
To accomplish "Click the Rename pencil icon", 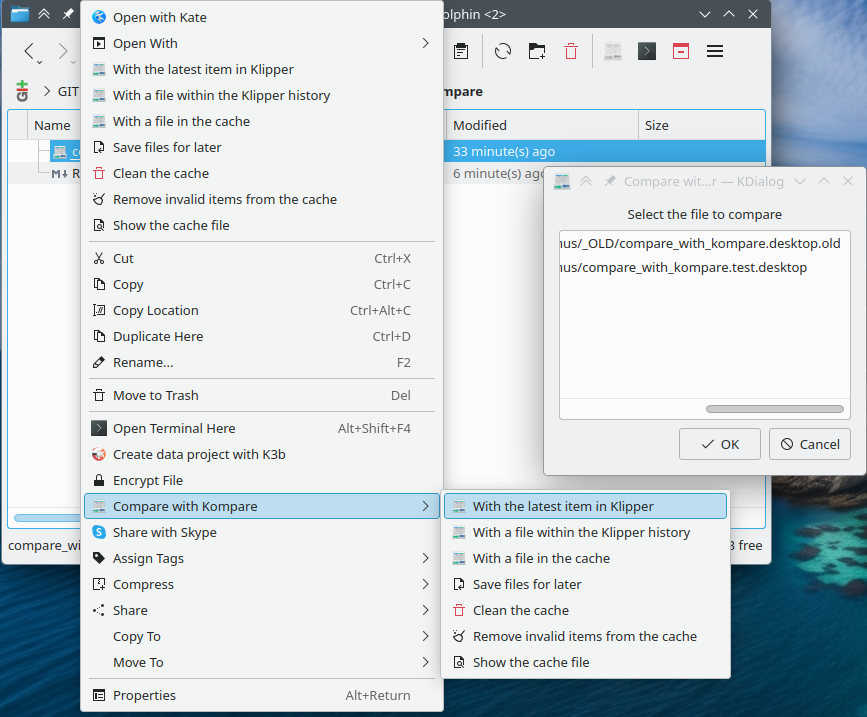I will 99,363.
